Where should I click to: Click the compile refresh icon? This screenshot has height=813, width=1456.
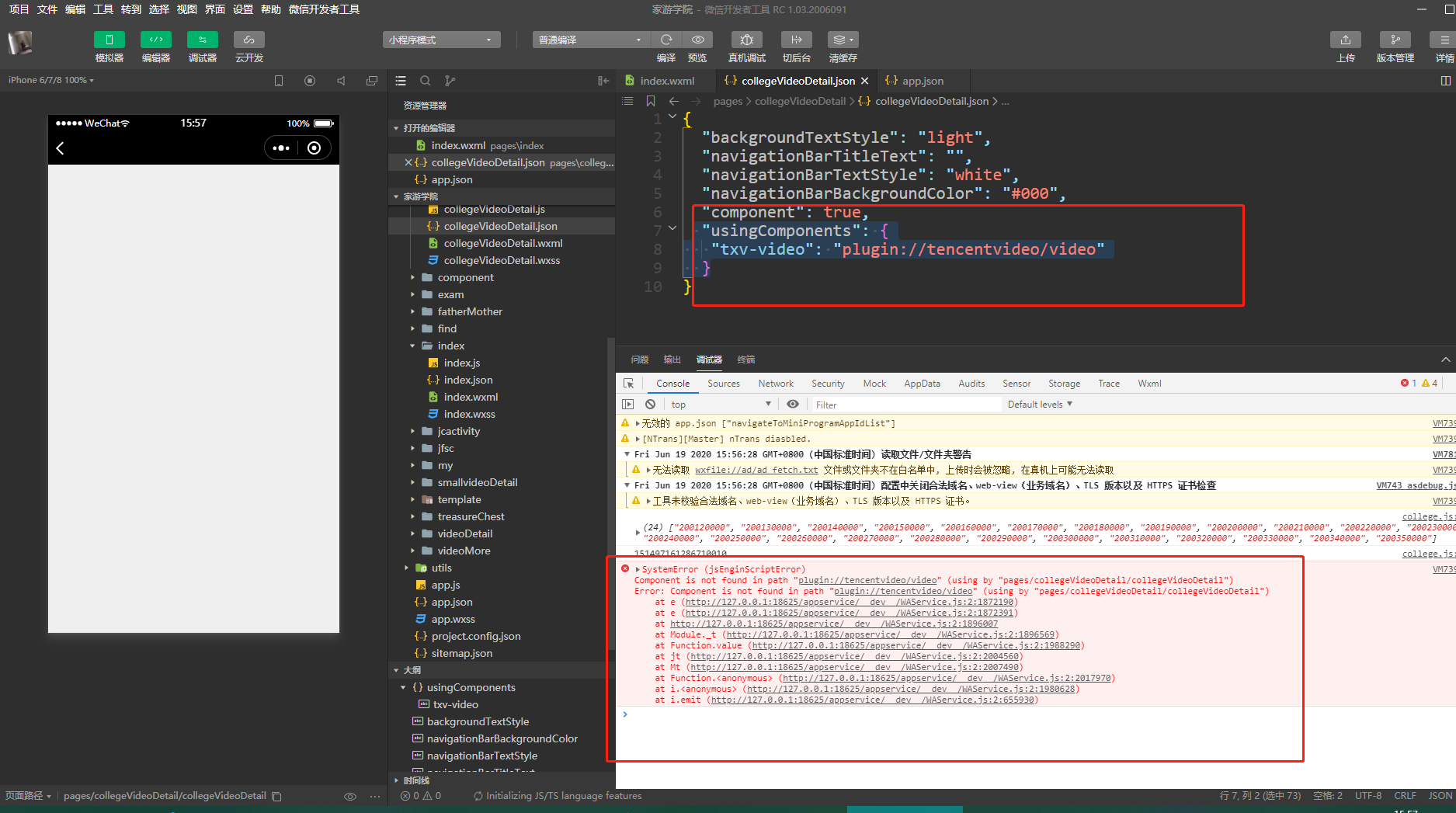coord(666,40)
